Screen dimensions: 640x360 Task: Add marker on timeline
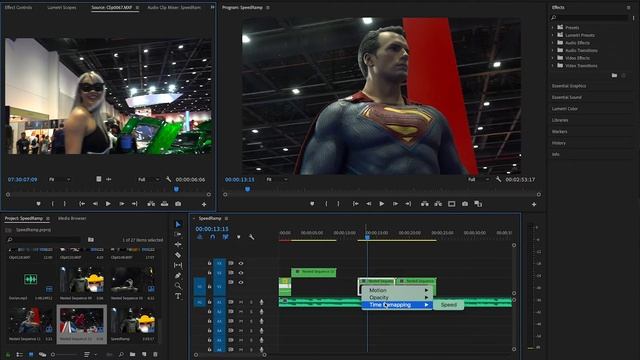(x=238, y=237)
